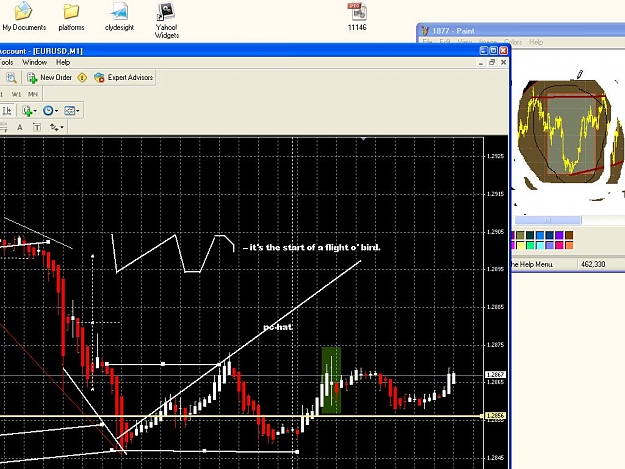This screenshot has width=625, height=469.
Task: Open the yellow diamond MetaEditor icon
Action: 82,77
